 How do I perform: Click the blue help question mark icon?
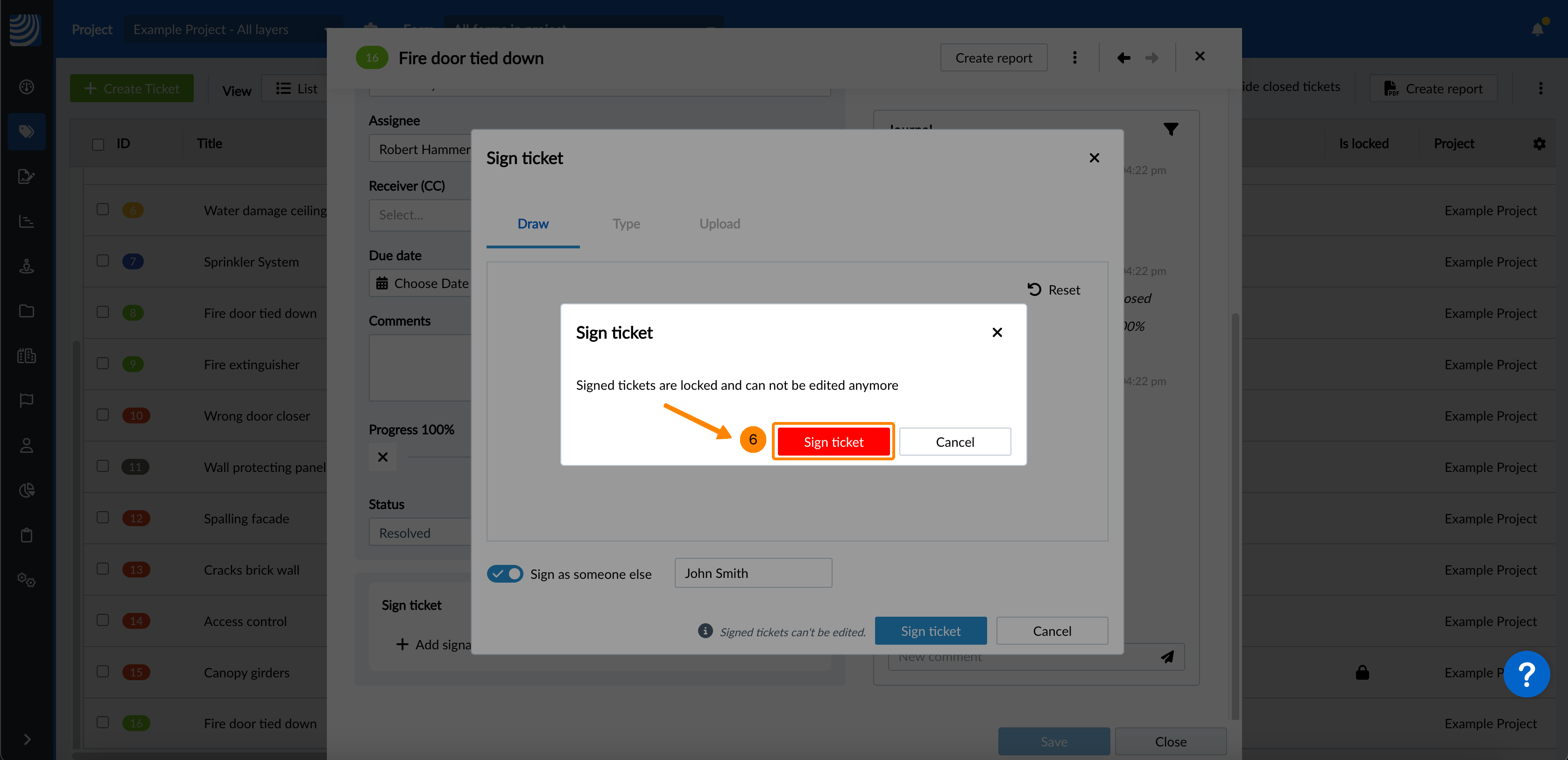1526,674
